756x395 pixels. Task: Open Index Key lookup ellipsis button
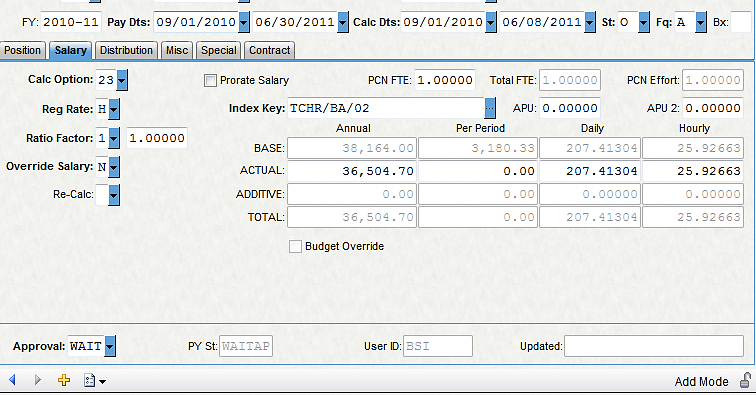click(x=489, y=108)
